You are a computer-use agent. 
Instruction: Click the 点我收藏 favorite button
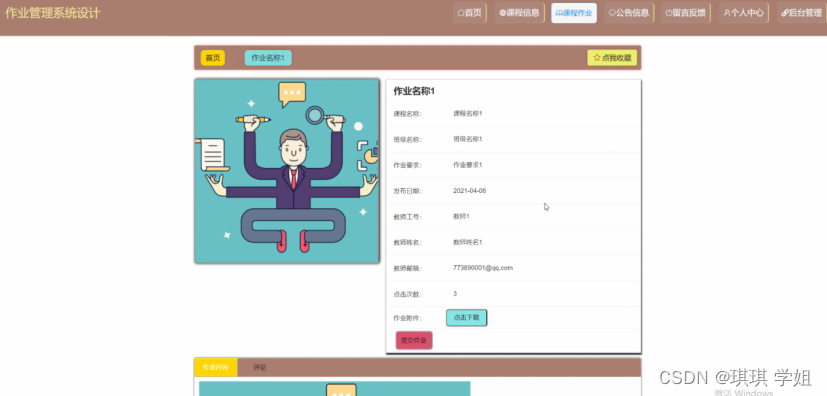coord(612,58)
